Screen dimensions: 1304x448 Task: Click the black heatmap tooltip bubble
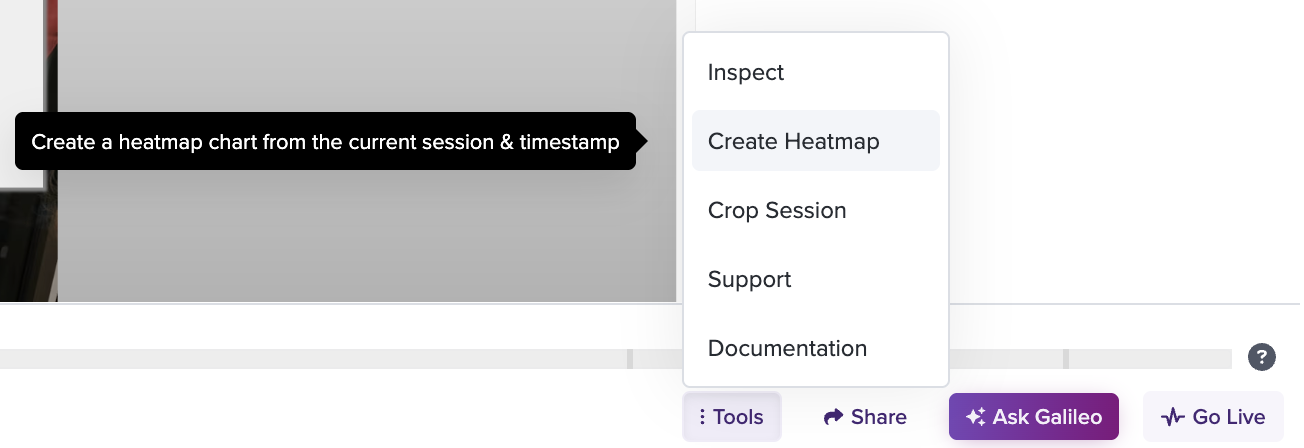point(325,141)
